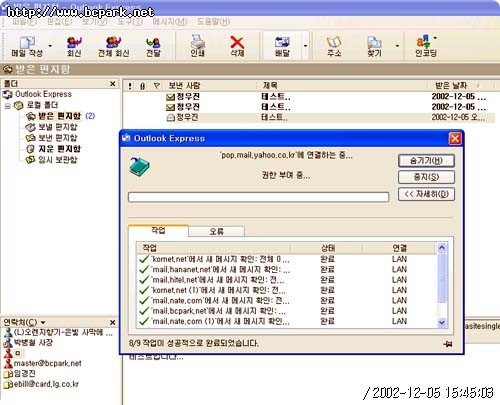
Task: Click << 자세히(D) to collapse details
Action: click(426, 194)
